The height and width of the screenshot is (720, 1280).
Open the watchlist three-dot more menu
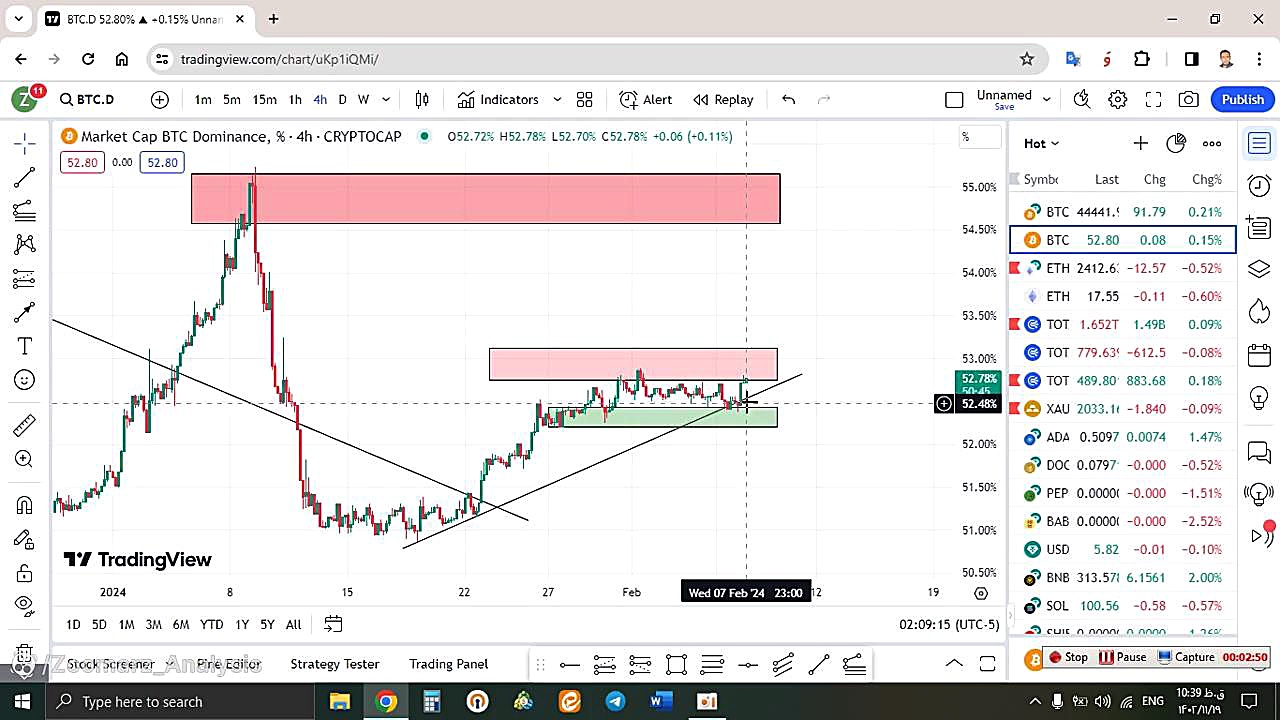[1212, 143]
